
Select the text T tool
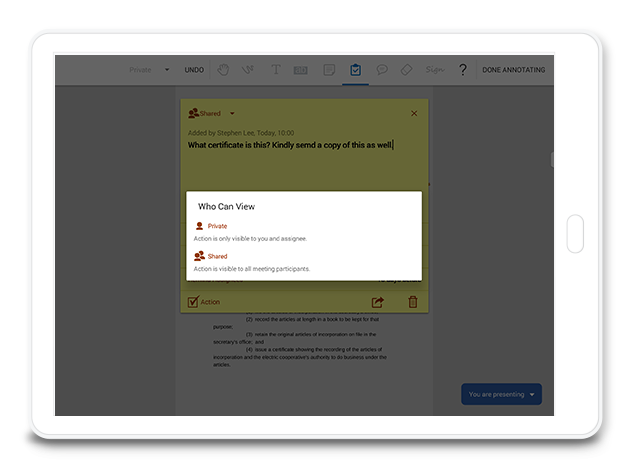click(276, 69)
